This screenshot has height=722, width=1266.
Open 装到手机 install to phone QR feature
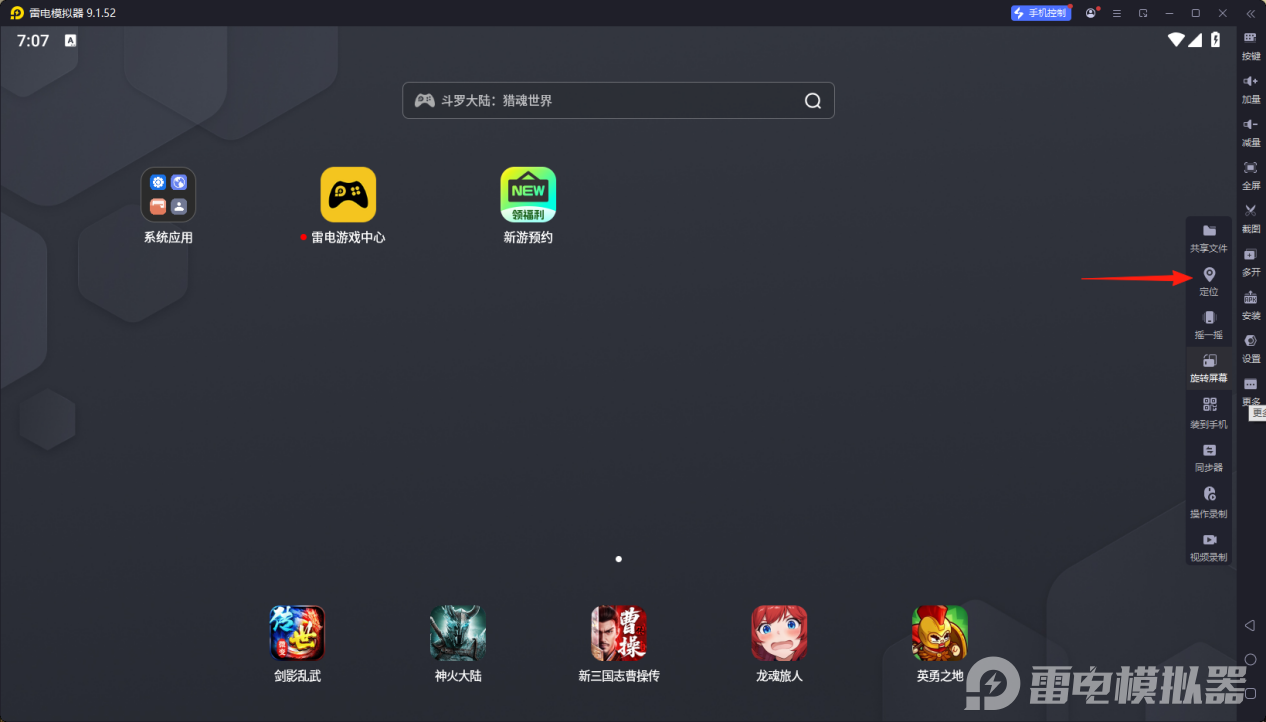coord(1209,410)
